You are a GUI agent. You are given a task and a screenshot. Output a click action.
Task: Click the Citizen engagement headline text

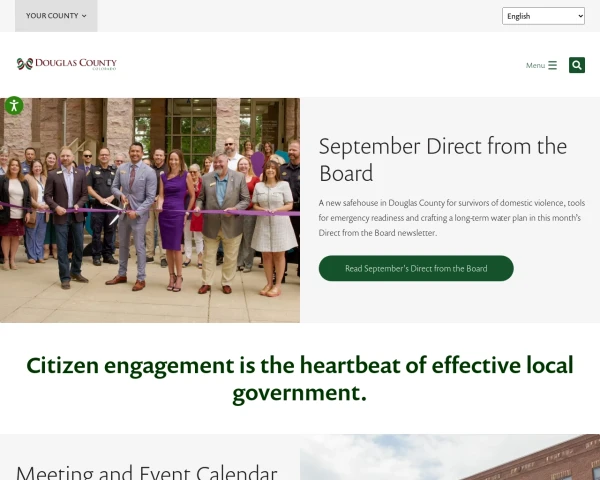(300, 379)
